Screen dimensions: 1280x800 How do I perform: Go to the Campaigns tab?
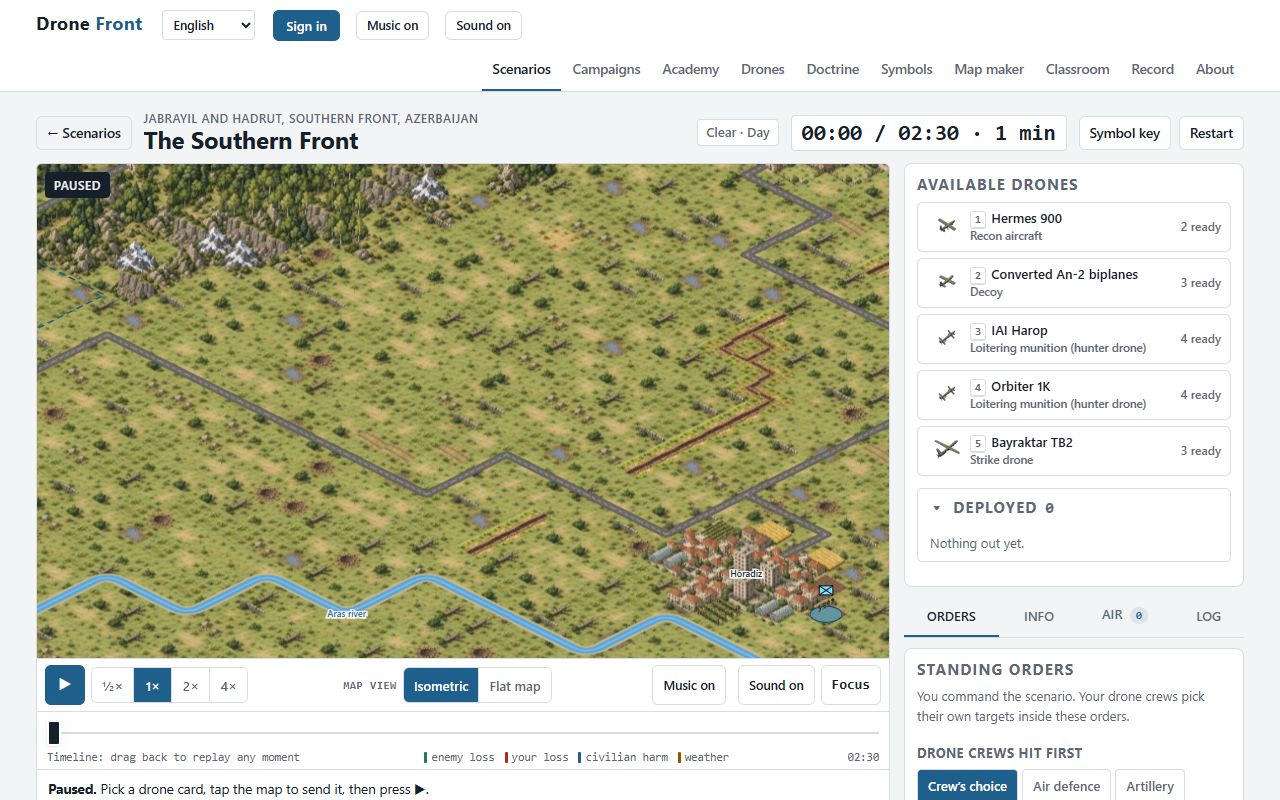(607, 69)
